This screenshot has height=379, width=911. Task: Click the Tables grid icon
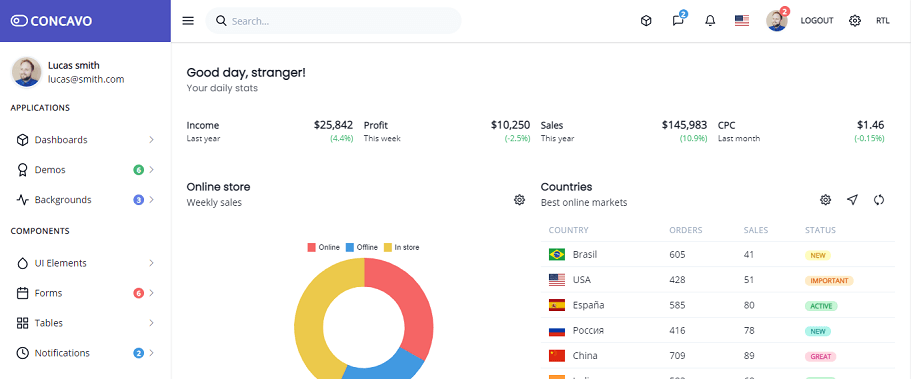(x=22, y=323)
